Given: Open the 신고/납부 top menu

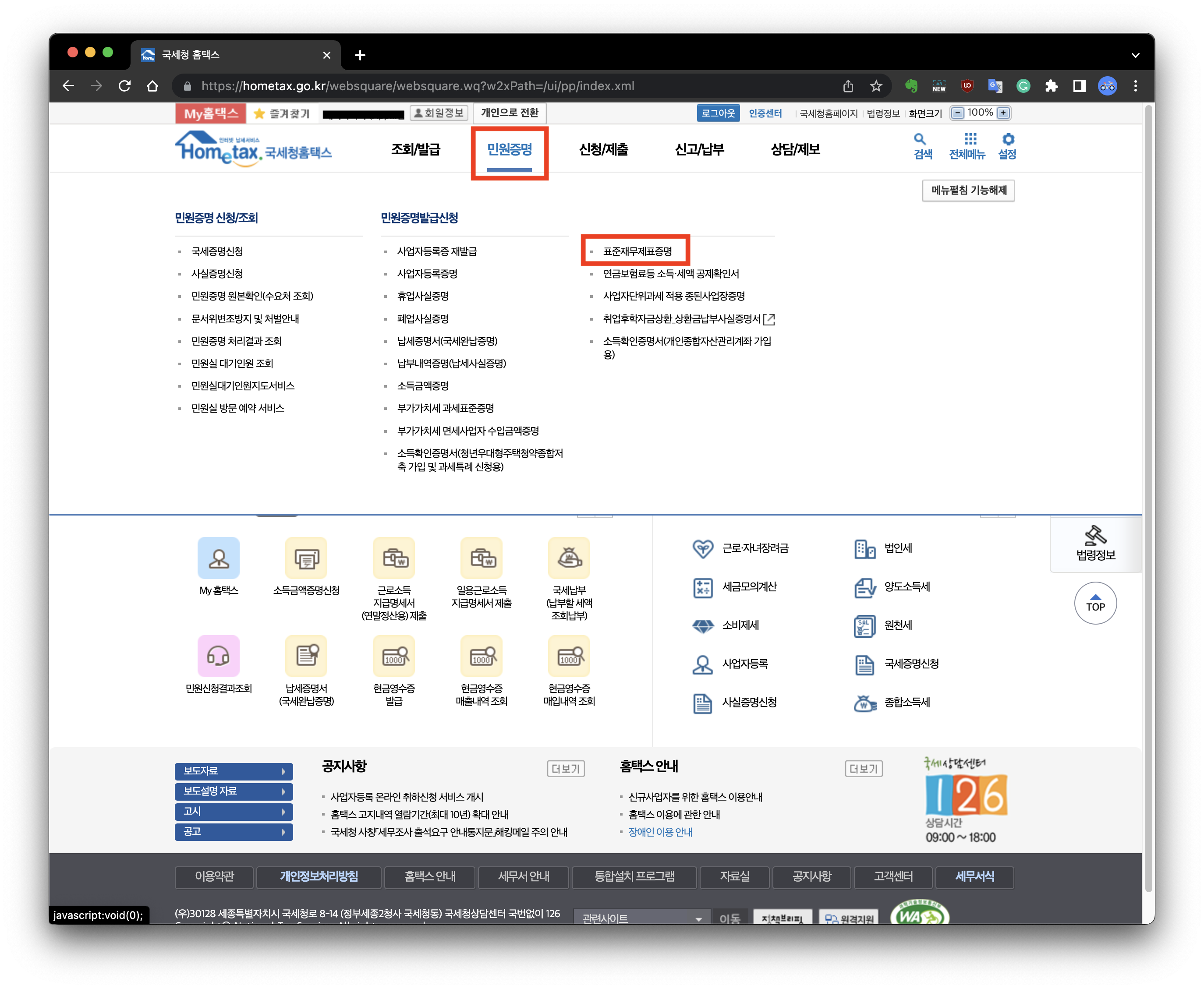Looking at the screenshot, I should [x=699, y=150].
